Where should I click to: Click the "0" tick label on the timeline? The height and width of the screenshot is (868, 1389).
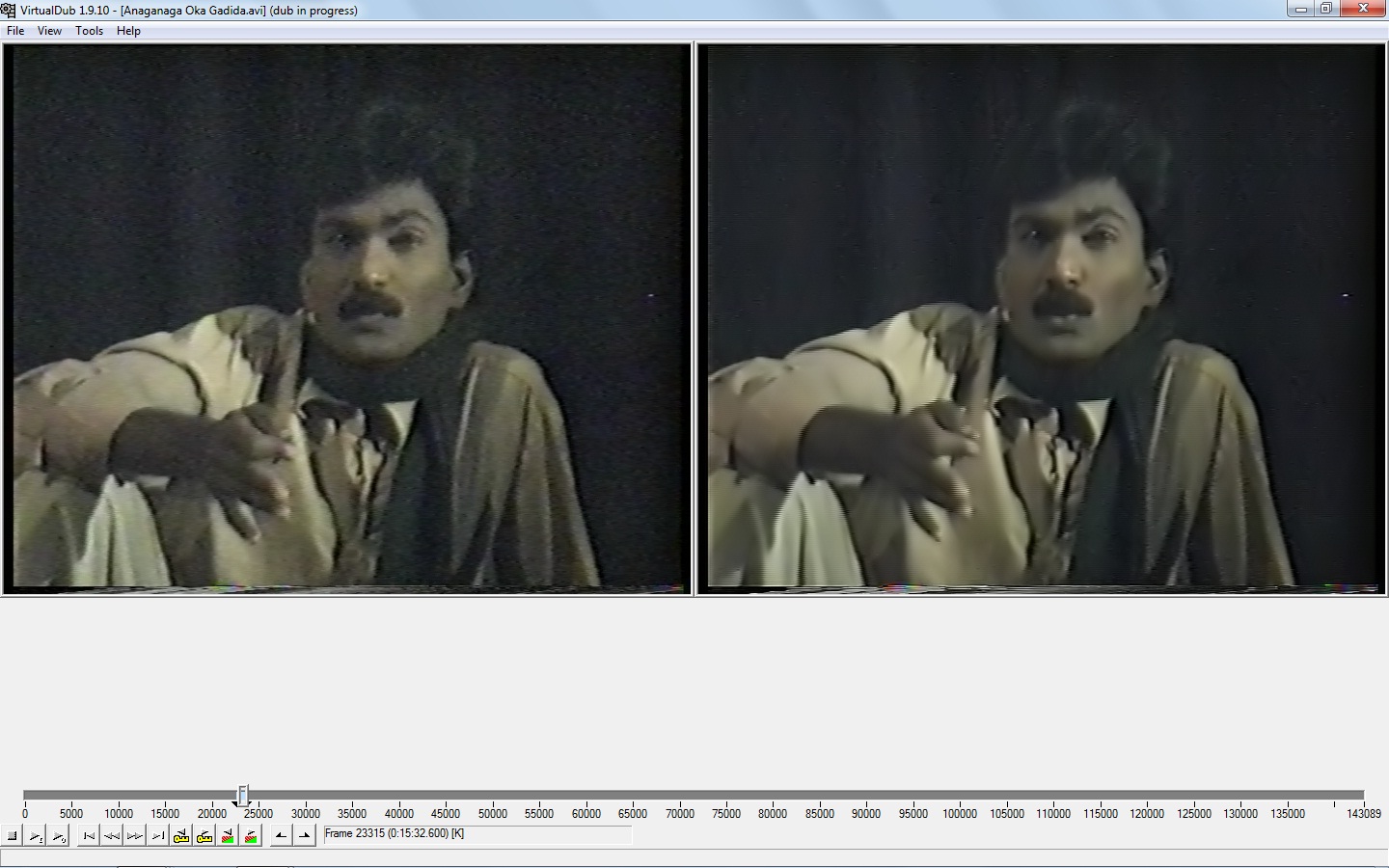click(25, 814)
